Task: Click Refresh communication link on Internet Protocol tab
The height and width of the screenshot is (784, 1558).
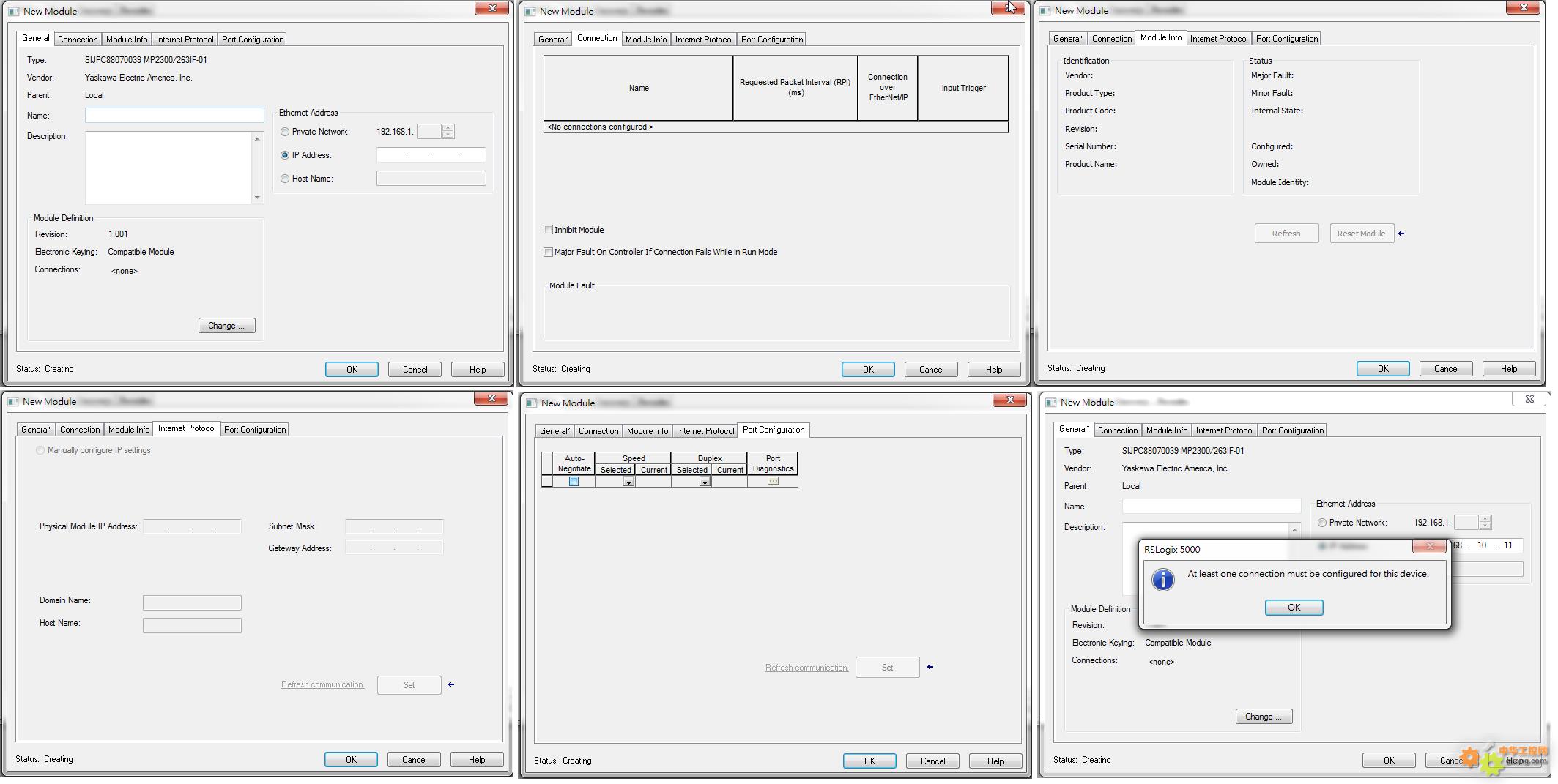Action: 323,684
